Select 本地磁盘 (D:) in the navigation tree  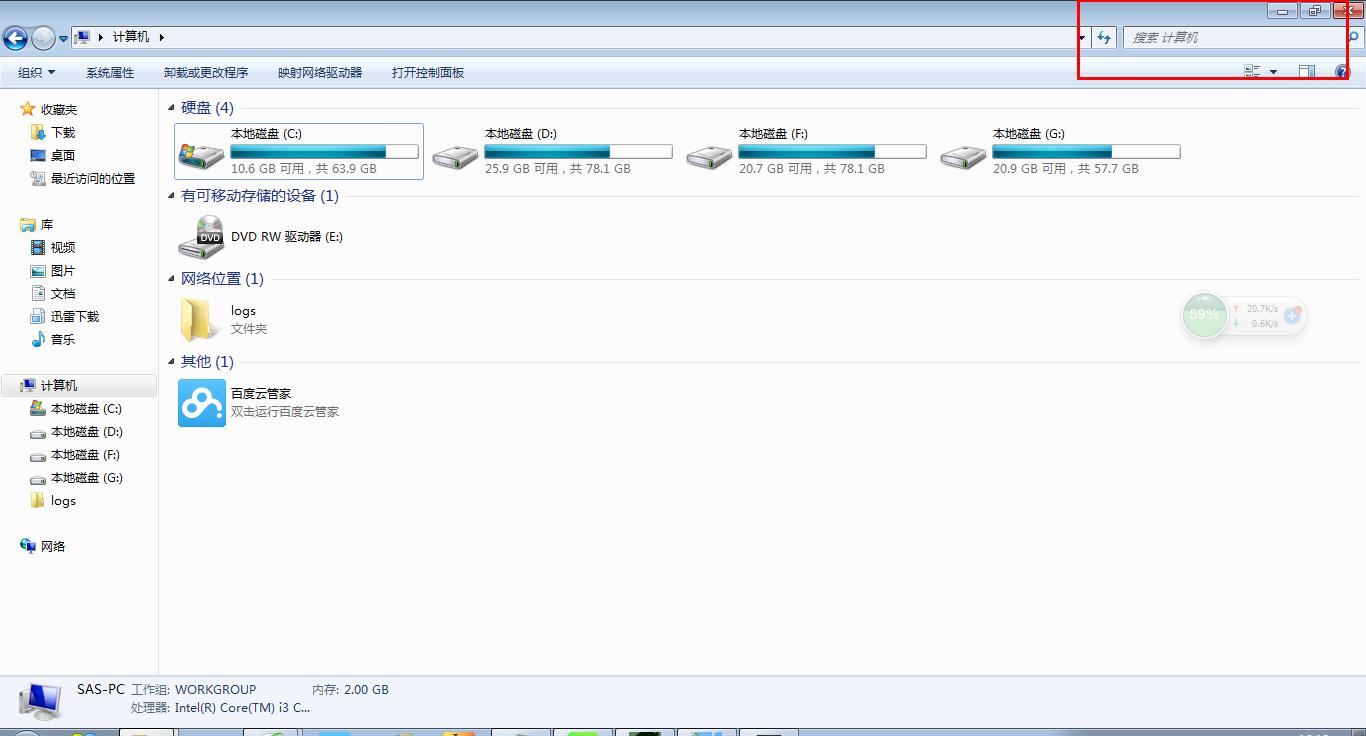[x=87, y=431]
